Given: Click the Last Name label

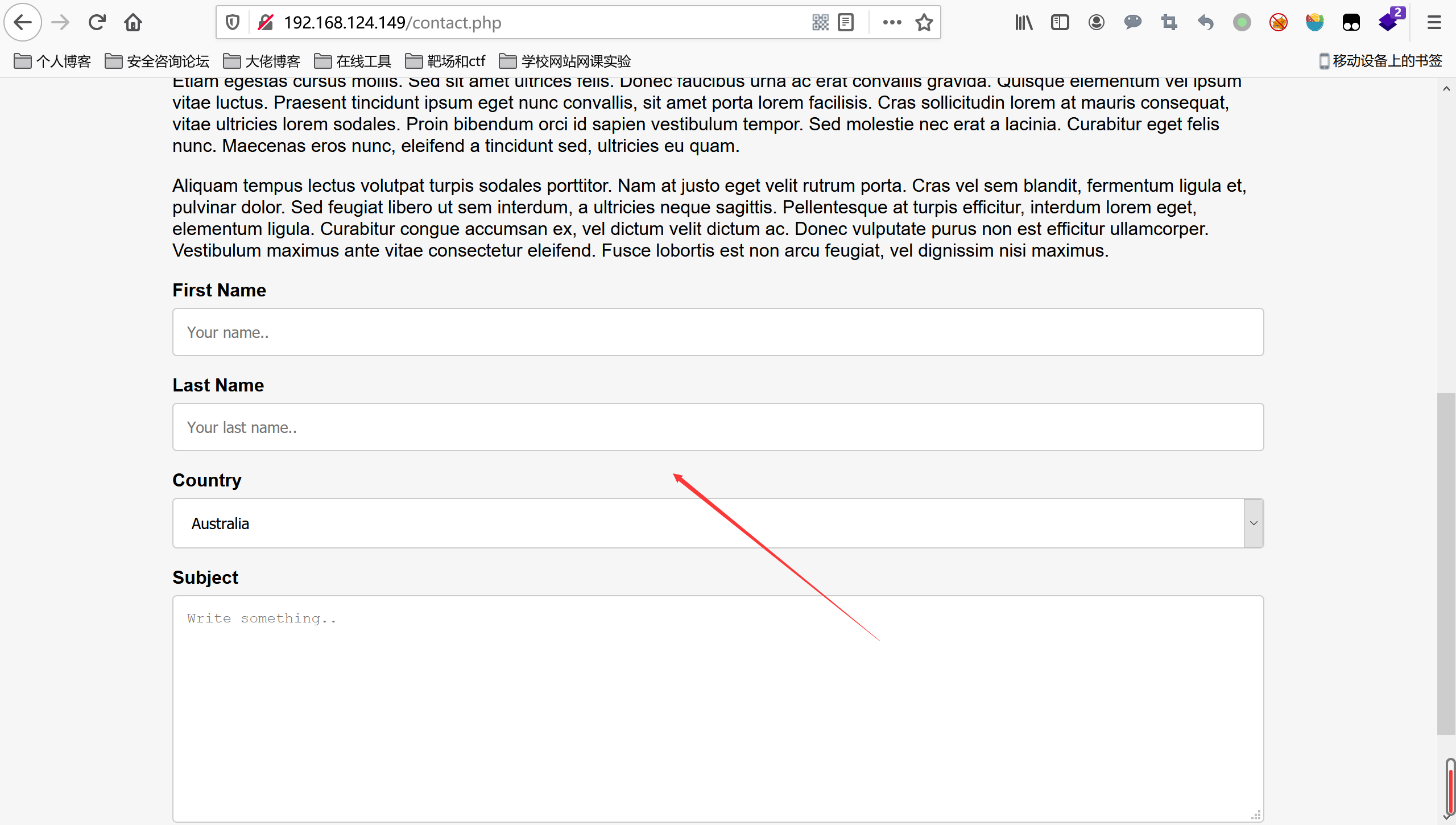Looking at the screenshot, I should tap(218, 385).
